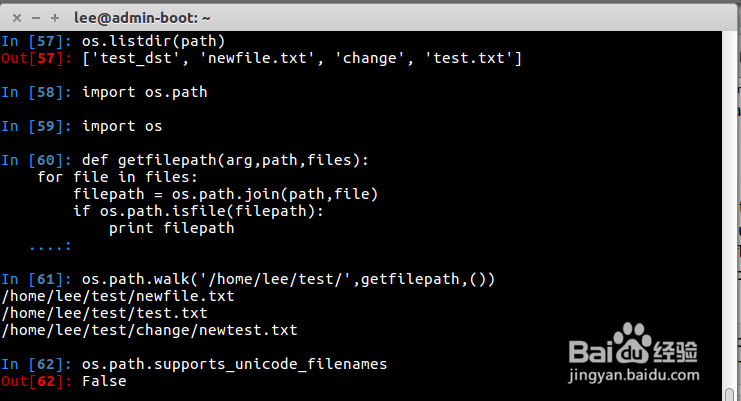
Task: Click the /home/lee/test/change/newtest.txt output path
Action: coord(149,330)
